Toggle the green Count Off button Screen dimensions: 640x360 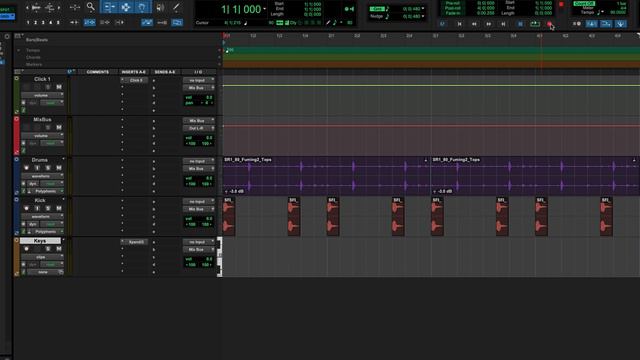point(584,3)
